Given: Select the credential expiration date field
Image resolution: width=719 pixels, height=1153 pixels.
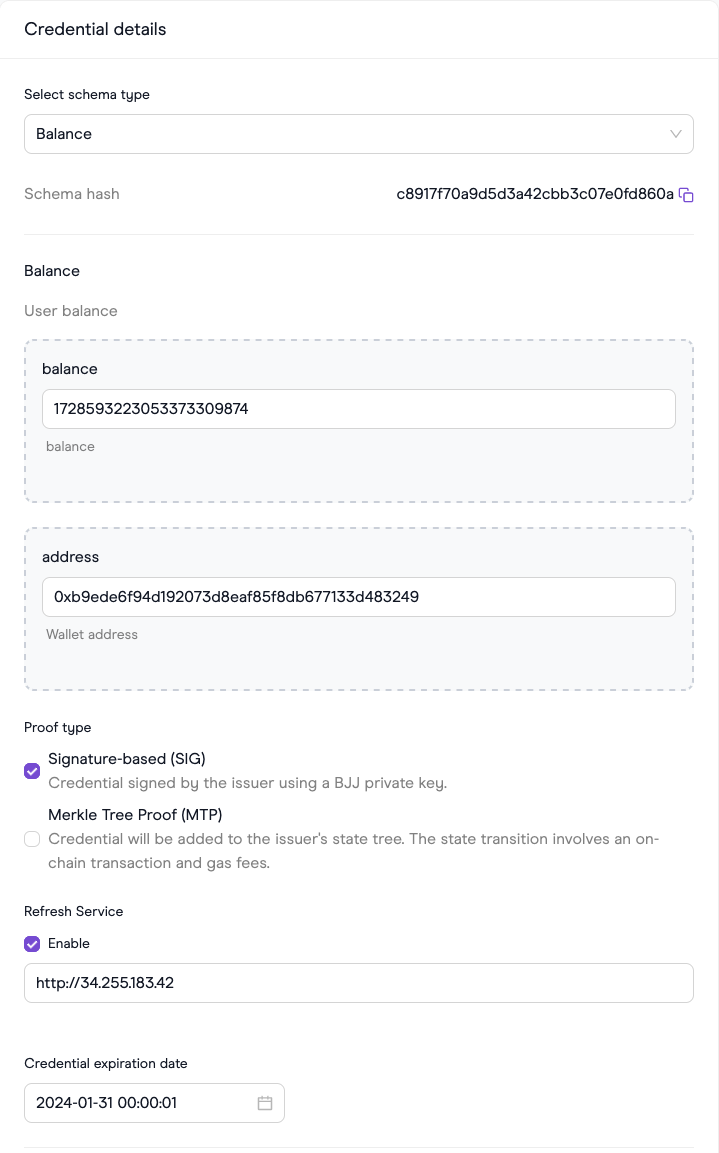Looking at the screenshot, I should (154, 1103).
